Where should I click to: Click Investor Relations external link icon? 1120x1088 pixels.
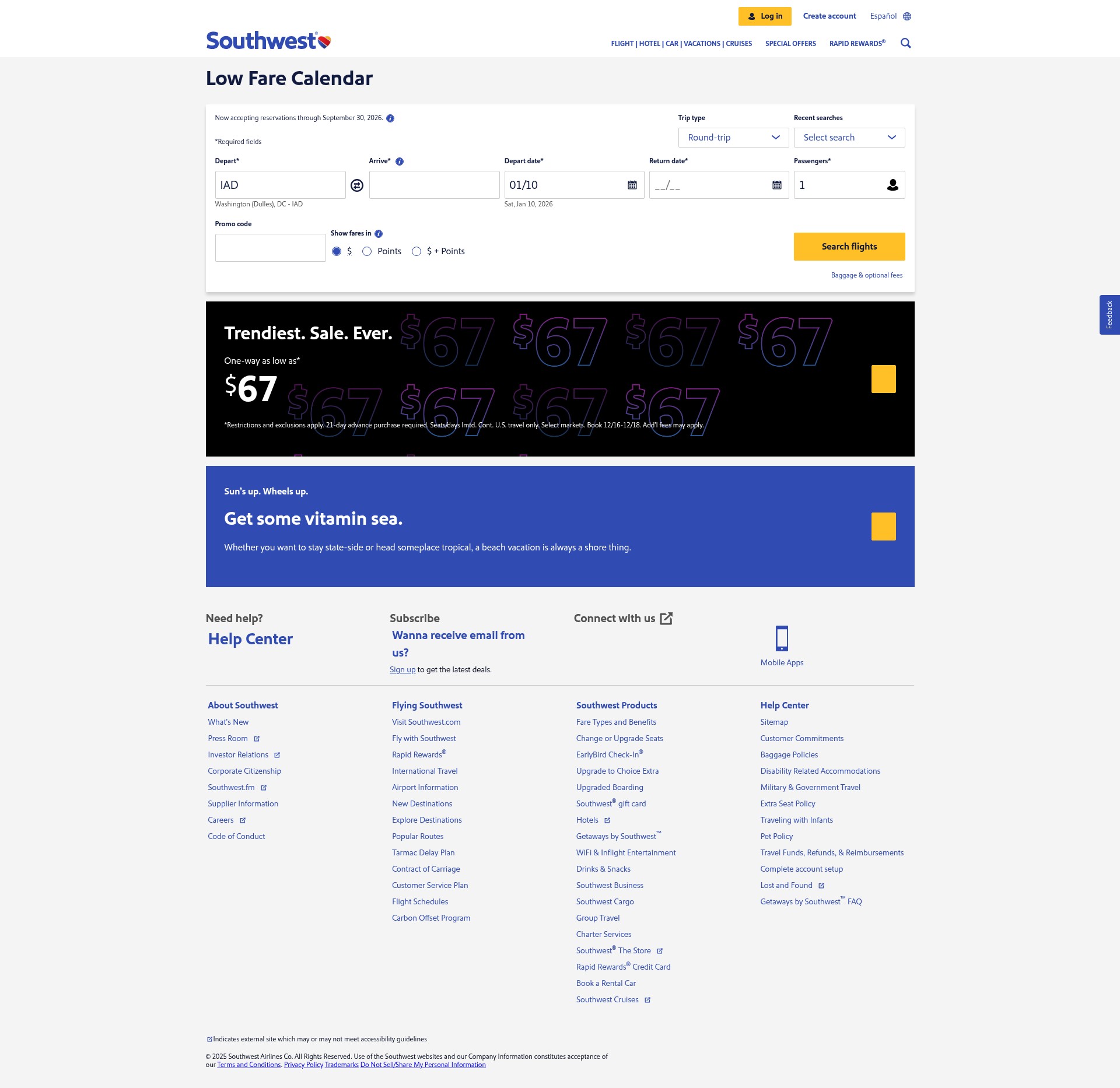[277, 755]
